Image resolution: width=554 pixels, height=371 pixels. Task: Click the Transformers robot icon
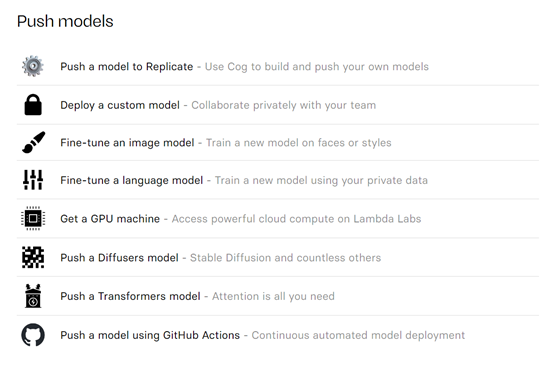[33, 296]
